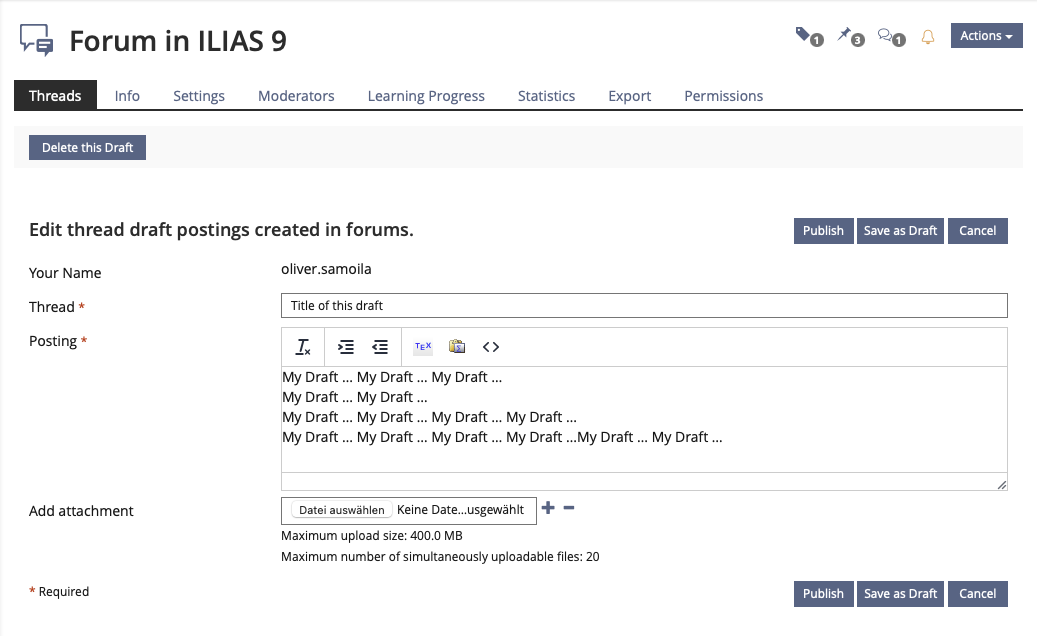Screen dimensions: 1037x636
Task: Click the paste from Word clipboard icon
Action: pyautogui.click(x=457, y=346)
